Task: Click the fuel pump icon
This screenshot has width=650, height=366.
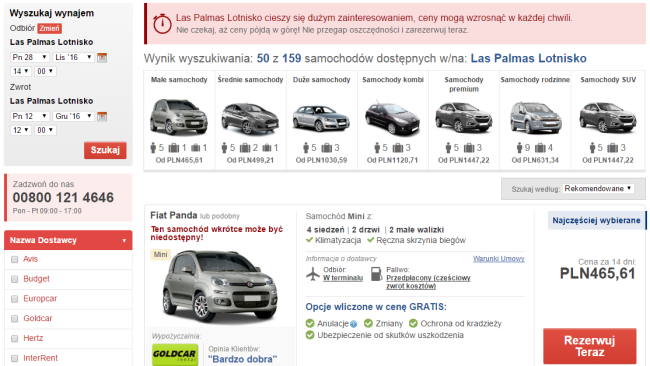Action: click(x=376, y=274)
